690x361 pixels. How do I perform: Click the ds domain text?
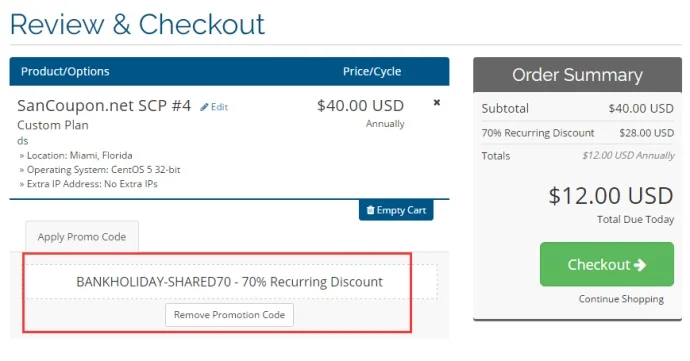[x=22, y=141]
